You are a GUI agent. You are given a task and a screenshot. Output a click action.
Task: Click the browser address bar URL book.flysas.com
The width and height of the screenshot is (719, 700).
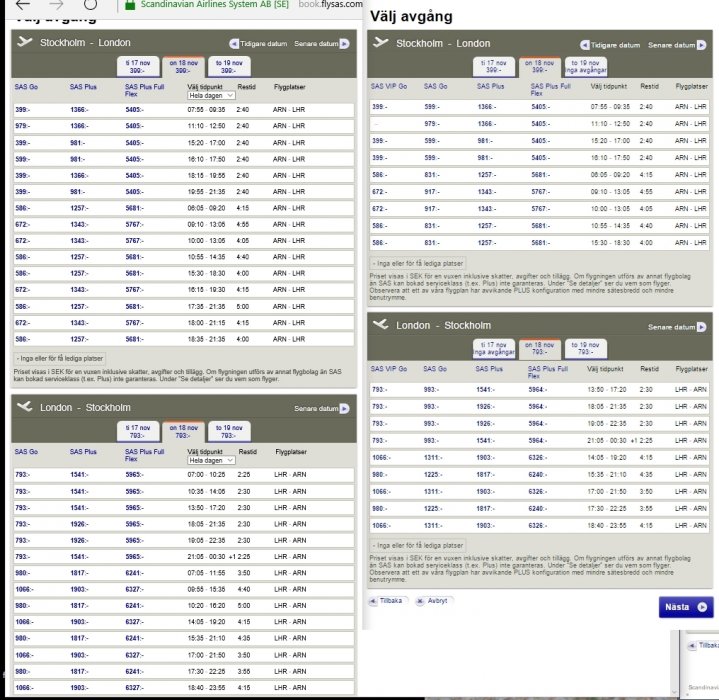coord(330,5)
